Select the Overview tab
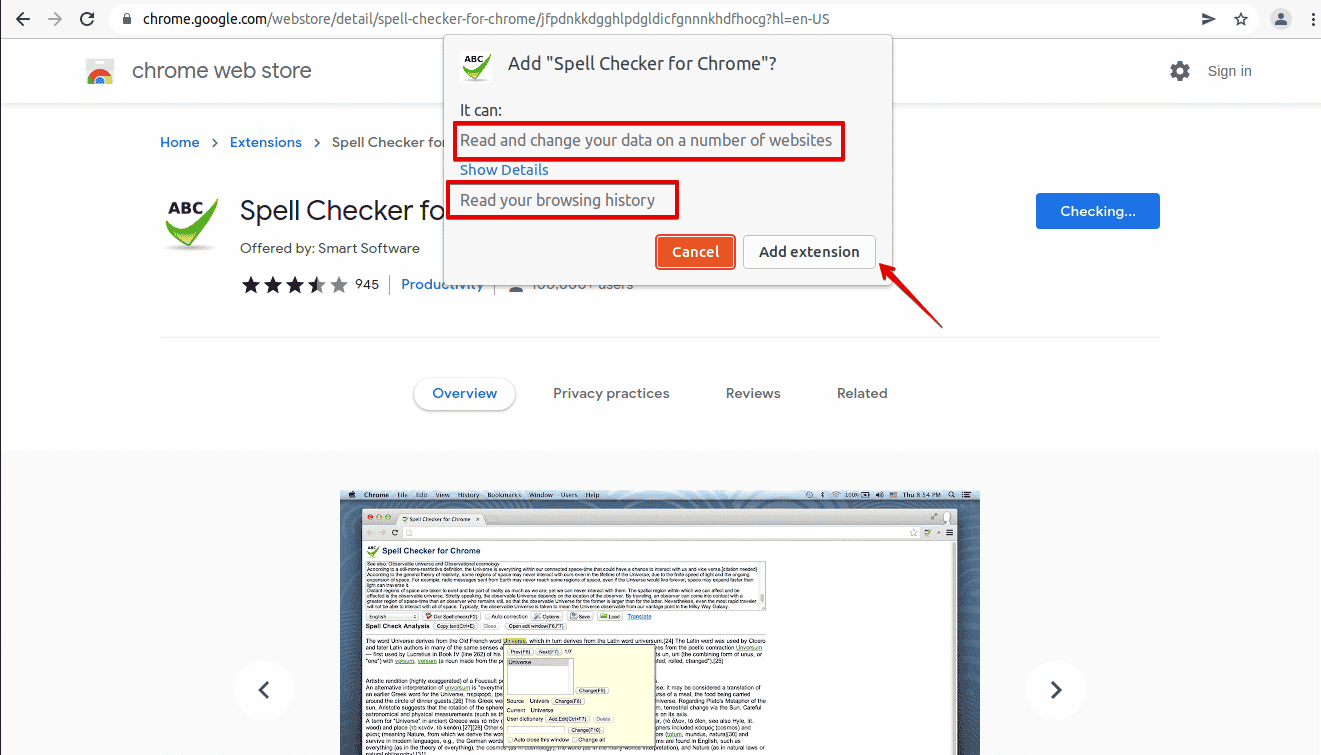Image resolution: width=1321 pixels, height=755 pixels. [465, 393]
